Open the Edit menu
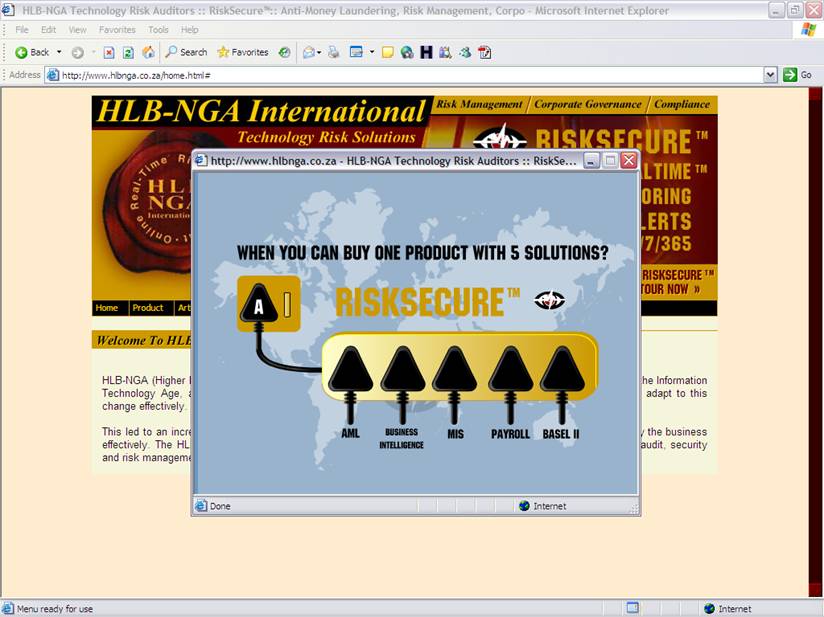Viewport: 824px width, 617px height. [48, 30]
